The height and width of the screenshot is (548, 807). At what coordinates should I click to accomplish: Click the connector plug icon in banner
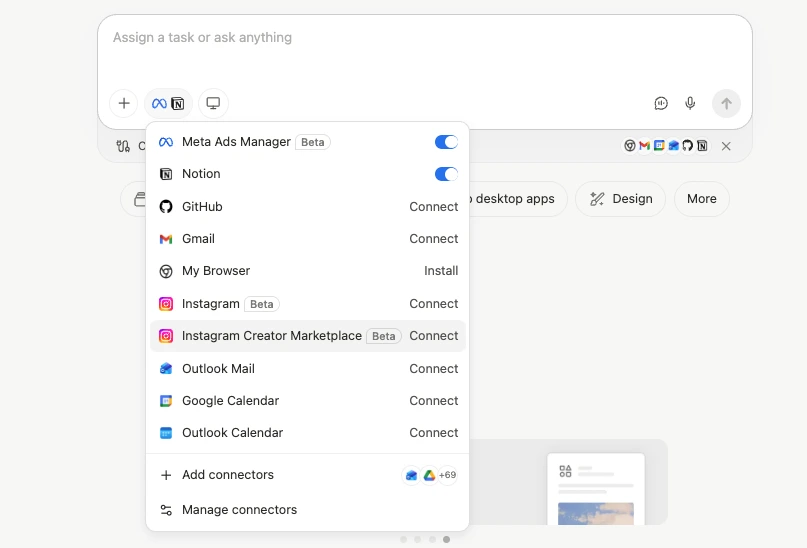pos(123,146)
